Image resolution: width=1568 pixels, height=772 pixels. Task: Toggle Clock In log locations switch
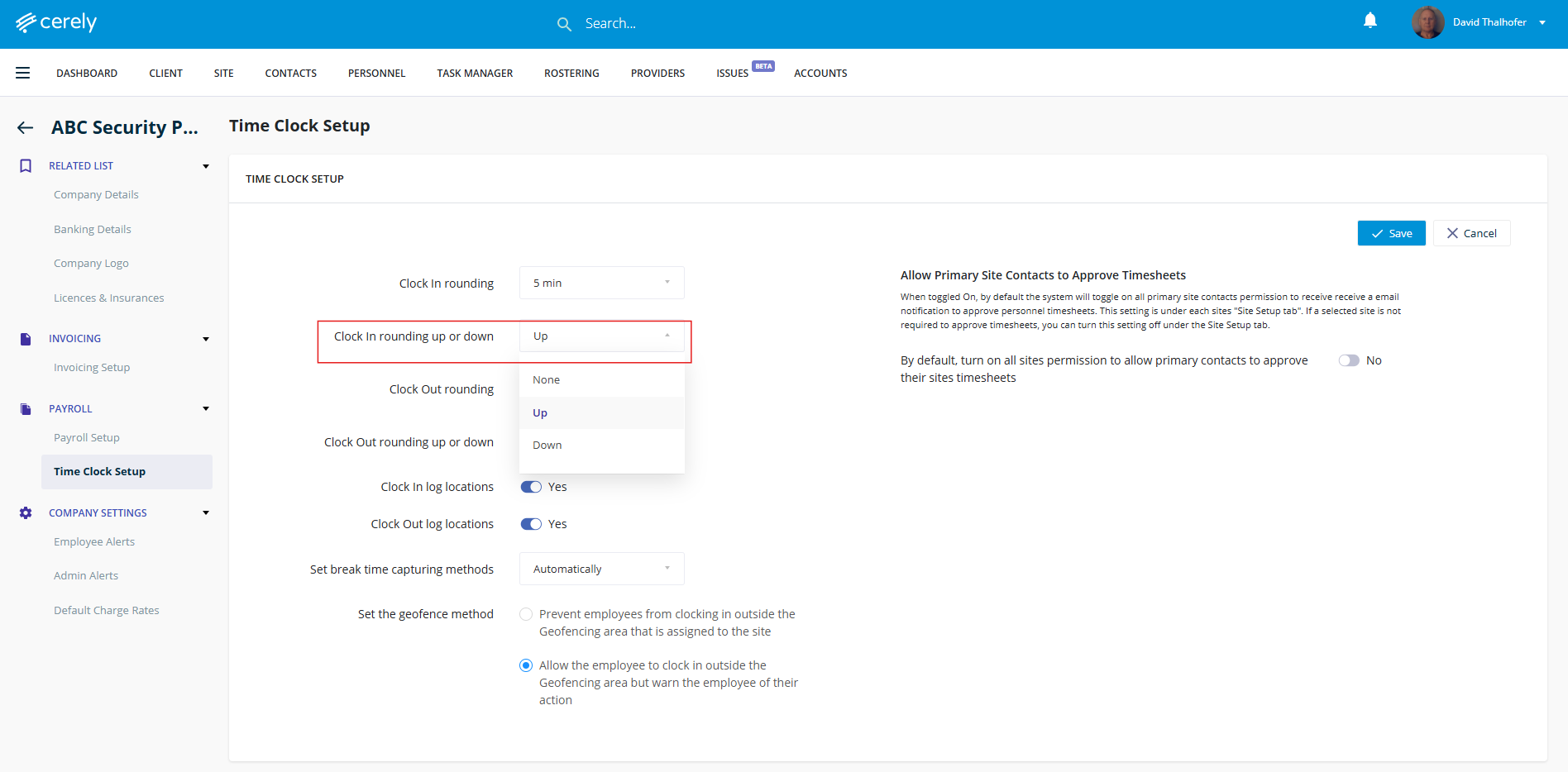[531, 487]
